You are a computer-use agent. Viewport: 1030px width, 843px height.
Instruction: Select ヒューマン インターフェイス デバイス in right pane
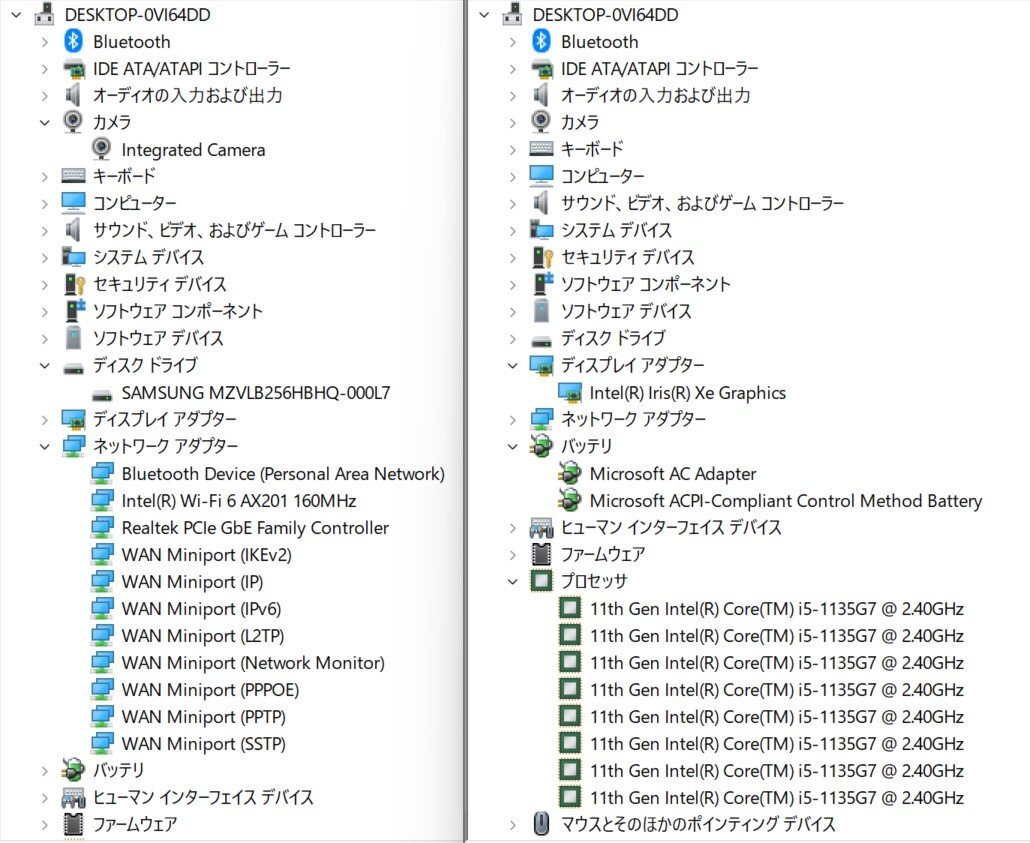pyautogui.click(x=671, y=527)
